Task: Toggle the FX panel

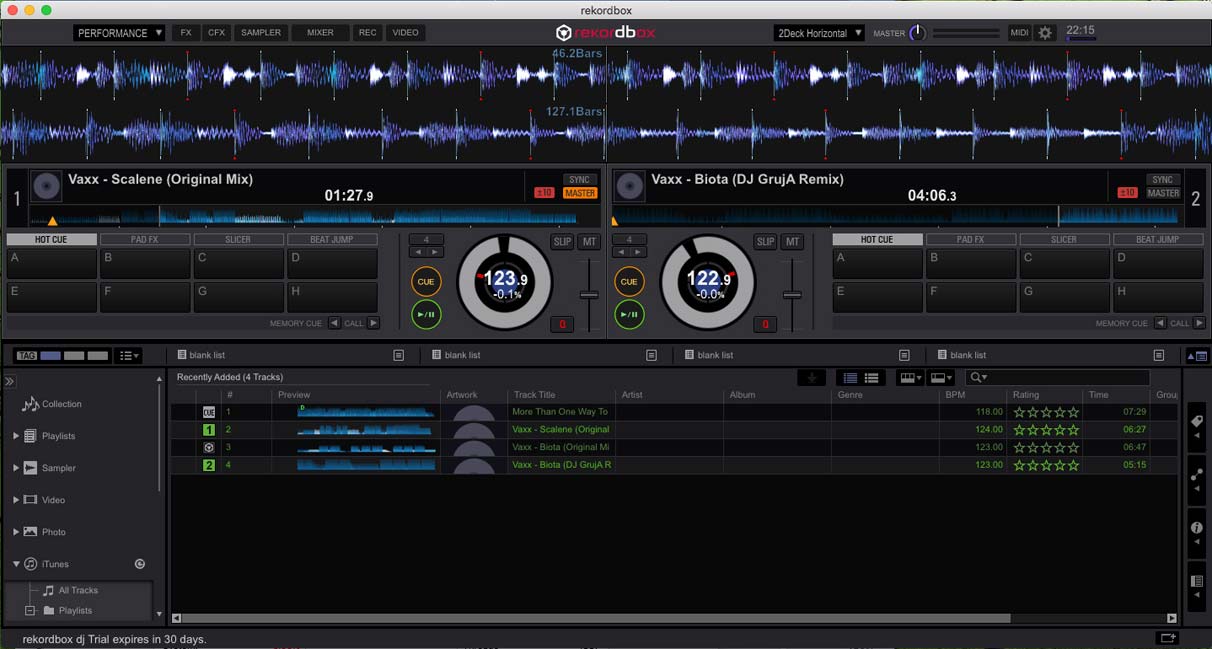Action: pos(186,33)
